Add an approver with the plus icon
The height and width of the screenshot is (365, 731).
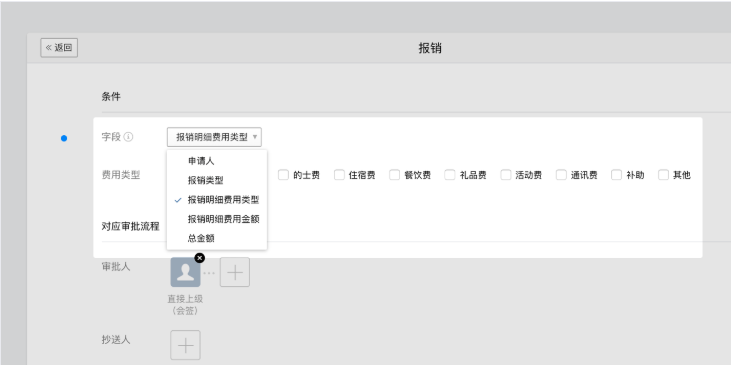[235, 272]
